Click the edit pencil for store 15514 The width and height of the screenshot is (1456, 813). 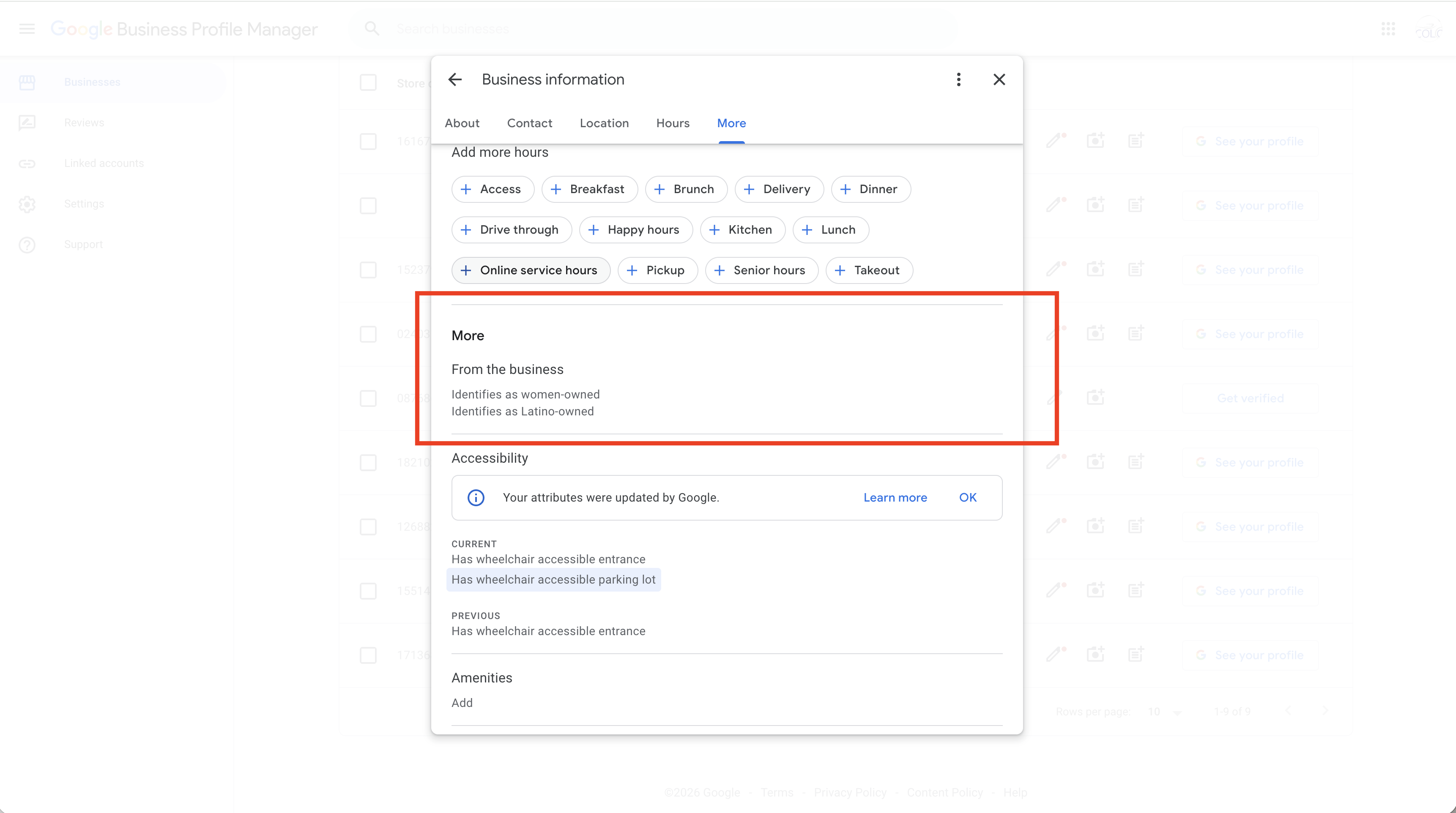(x=1055, y=590)
